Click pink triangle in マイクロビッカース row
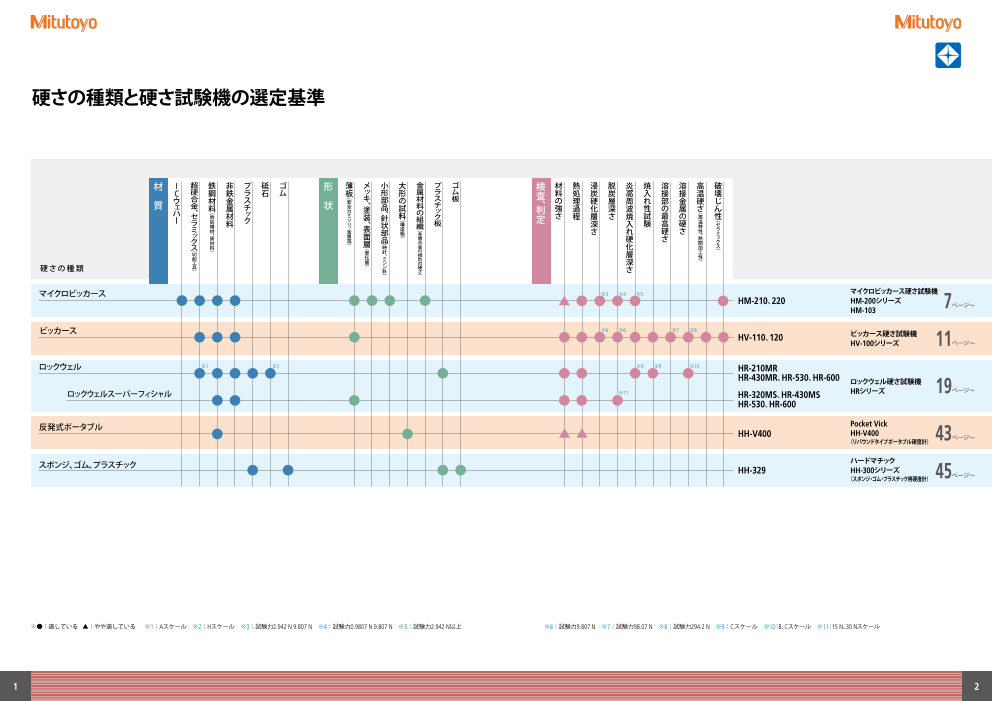 pyautogui.click(x=564, y=301)
